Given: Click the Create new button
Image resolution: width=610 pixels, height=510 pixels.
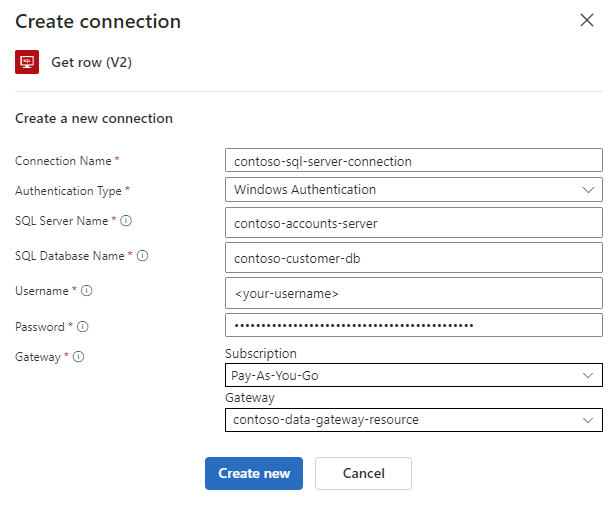Looking at the screenshot, I should 254,473.
